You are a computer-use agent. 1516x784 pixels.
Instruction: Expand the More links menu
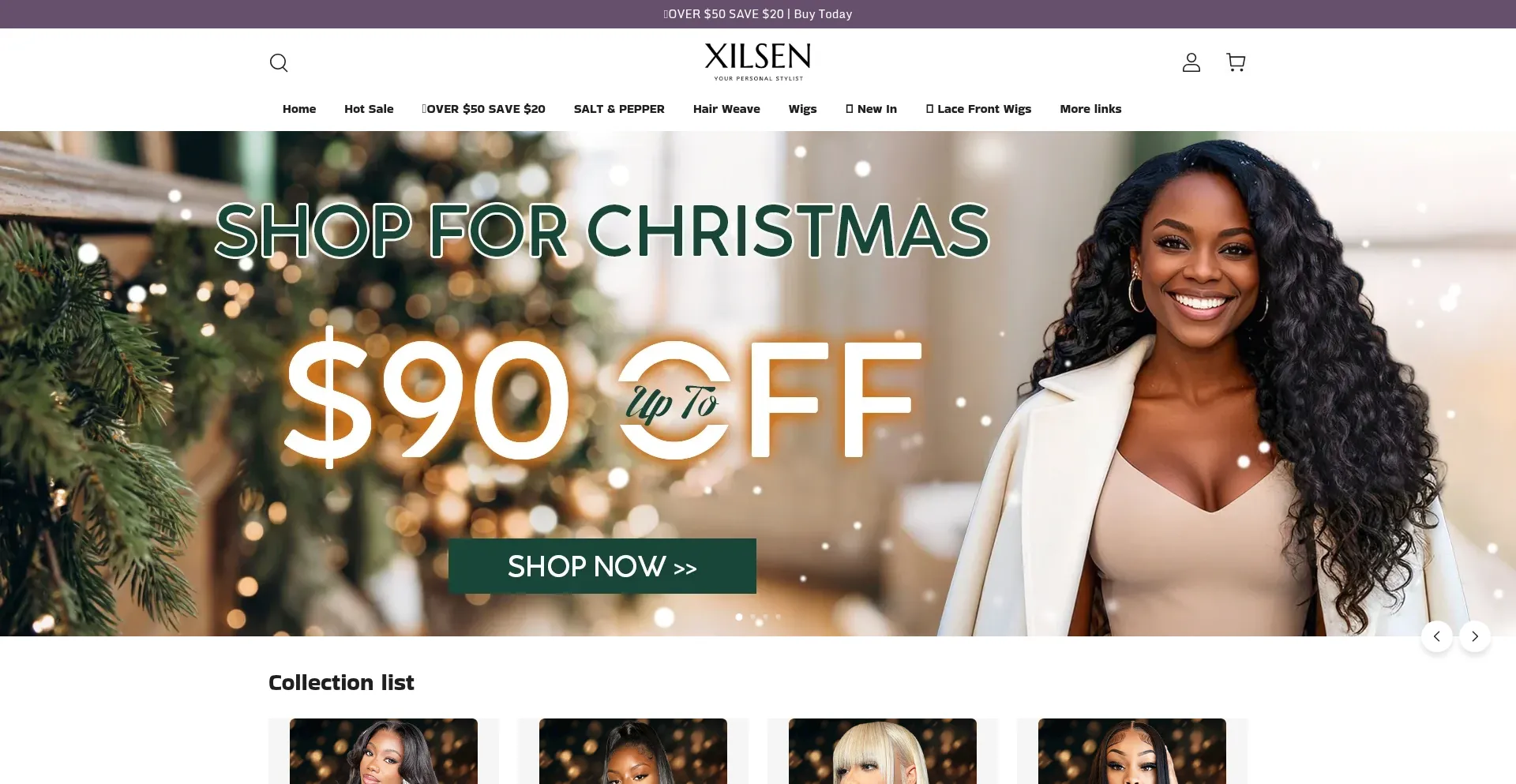click(1090, 109)
